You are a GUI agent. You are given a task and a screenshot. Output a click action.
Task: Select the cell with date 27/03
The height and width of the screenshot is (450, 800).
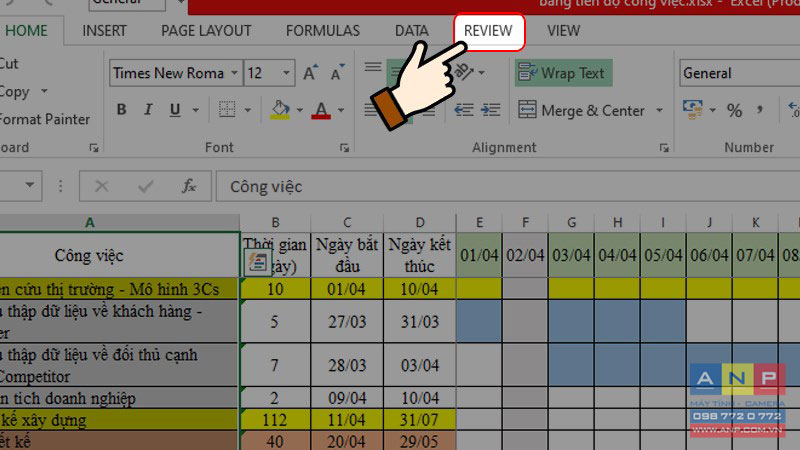[x=347, y=321]
